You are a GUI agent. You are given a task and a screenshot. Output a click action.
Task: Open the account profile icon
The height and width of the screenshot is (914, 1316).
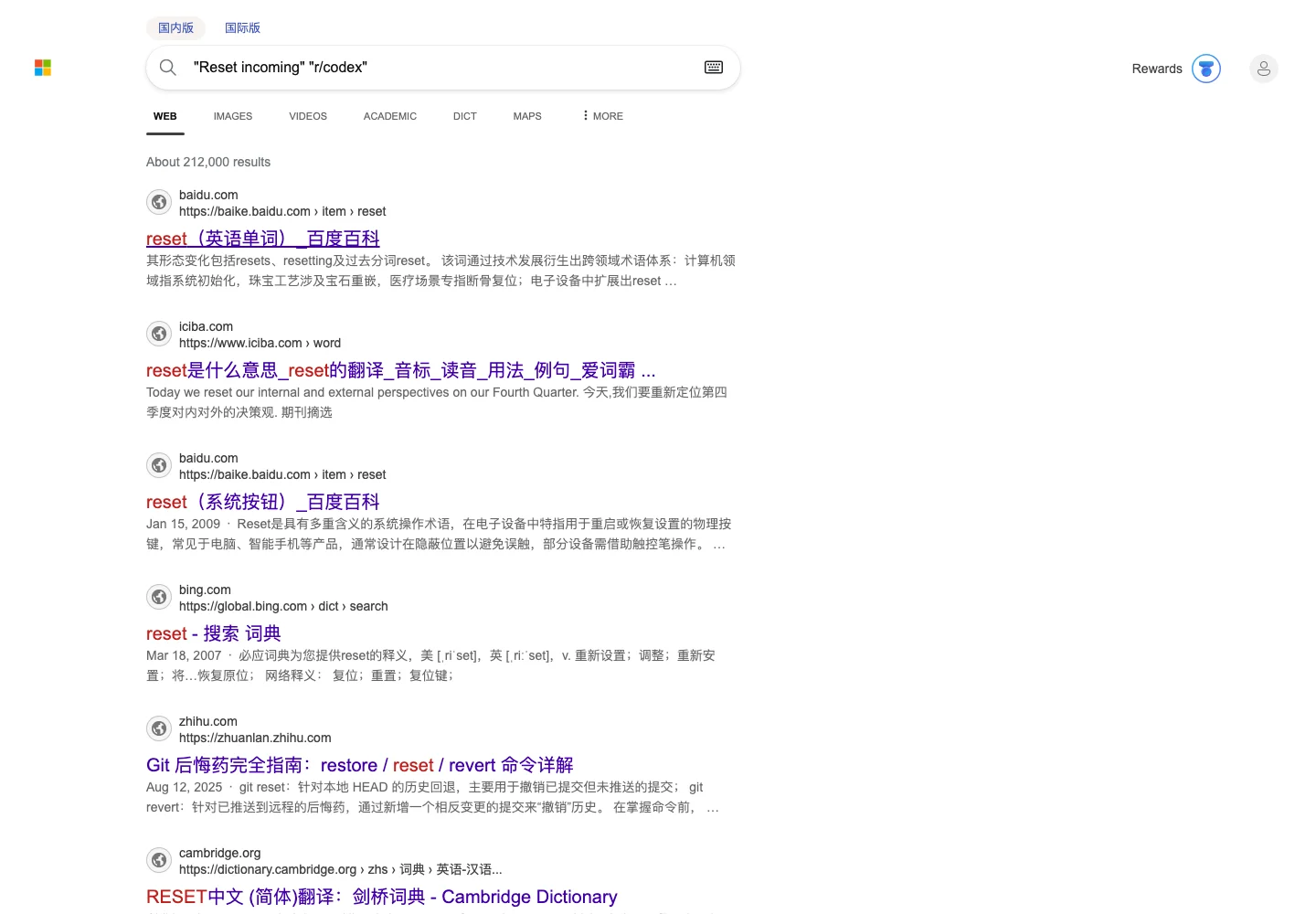pyautogui.click(x=1264, y=69)
